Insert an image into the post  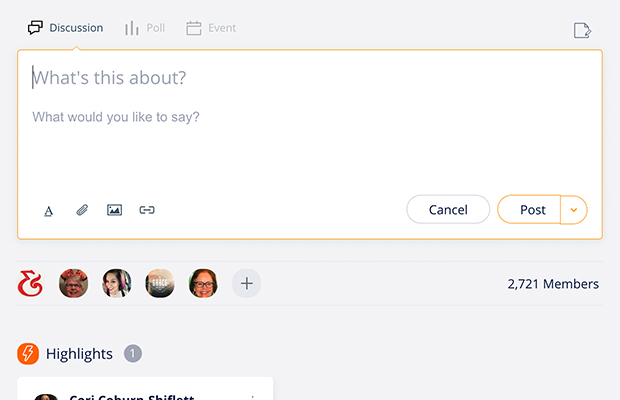[114, 210]
